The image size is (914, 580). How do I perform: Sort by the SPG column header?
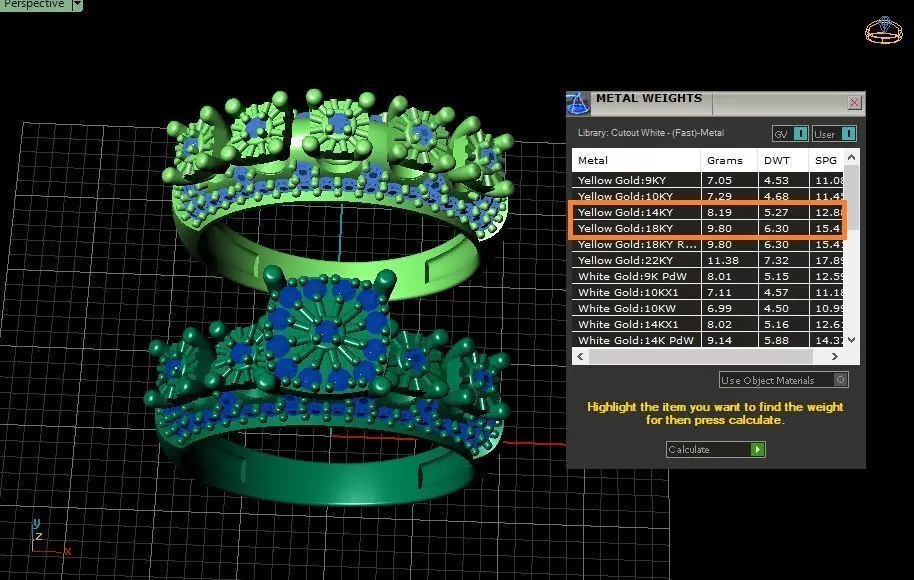click(826, 160)
